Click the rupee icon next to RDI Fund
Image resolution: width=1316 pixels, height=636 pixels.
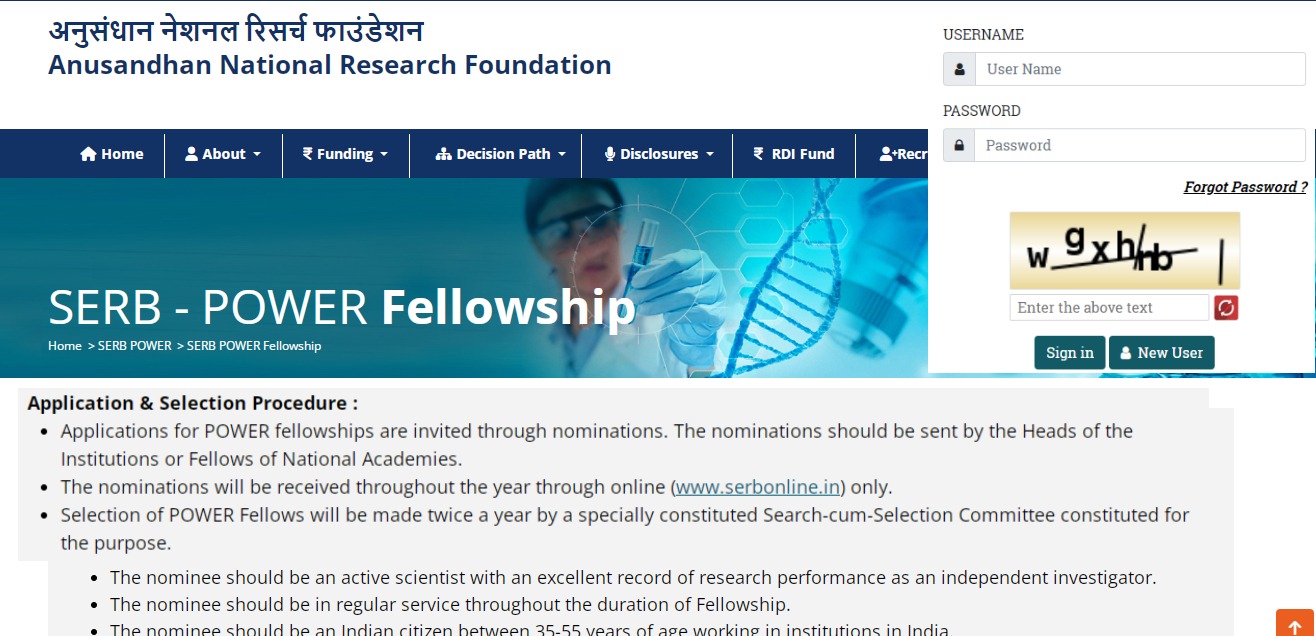759,154
